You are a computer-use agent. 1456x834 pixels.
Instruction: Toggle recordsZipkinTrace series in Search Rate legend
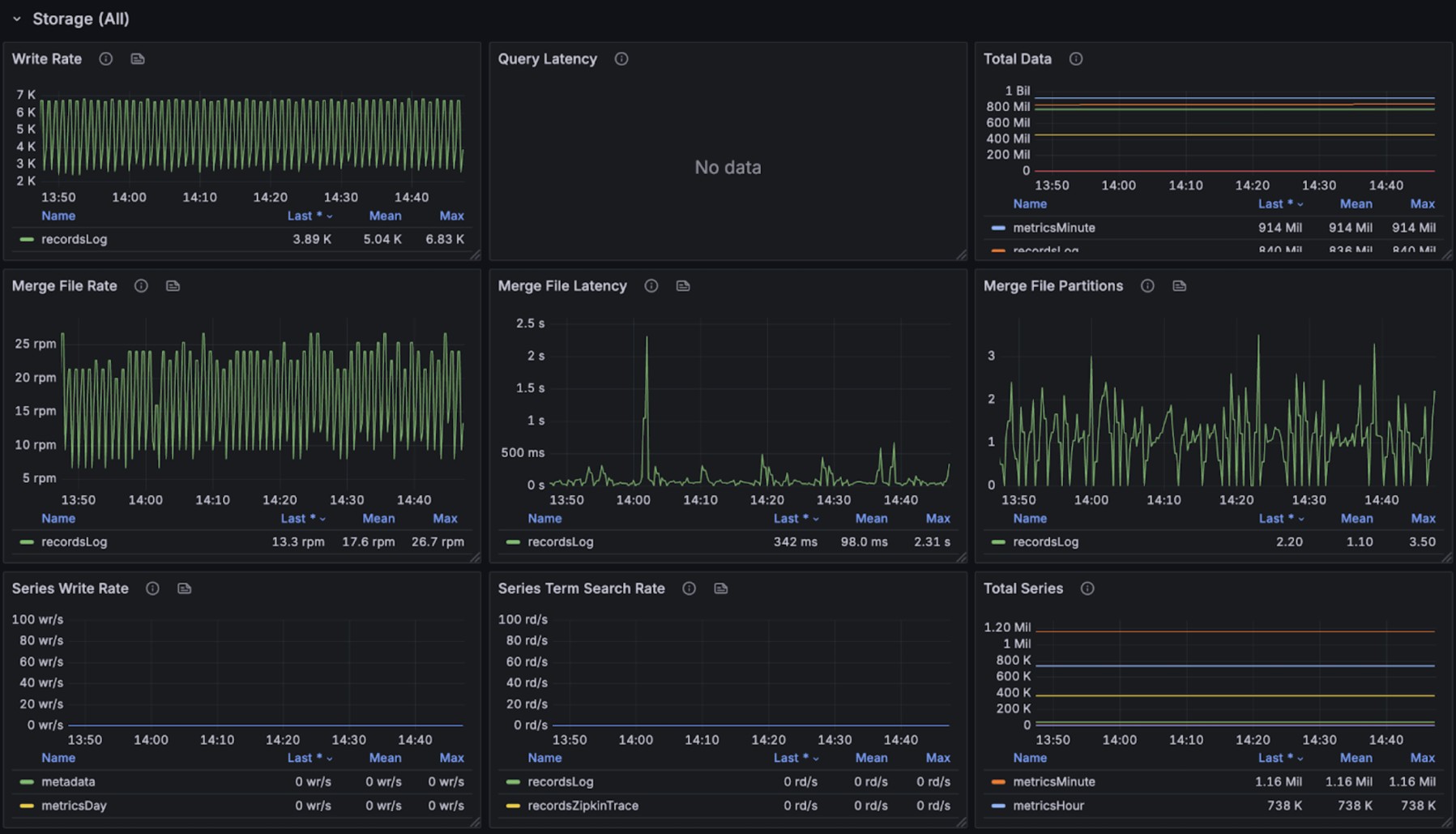tap(583, 806)
